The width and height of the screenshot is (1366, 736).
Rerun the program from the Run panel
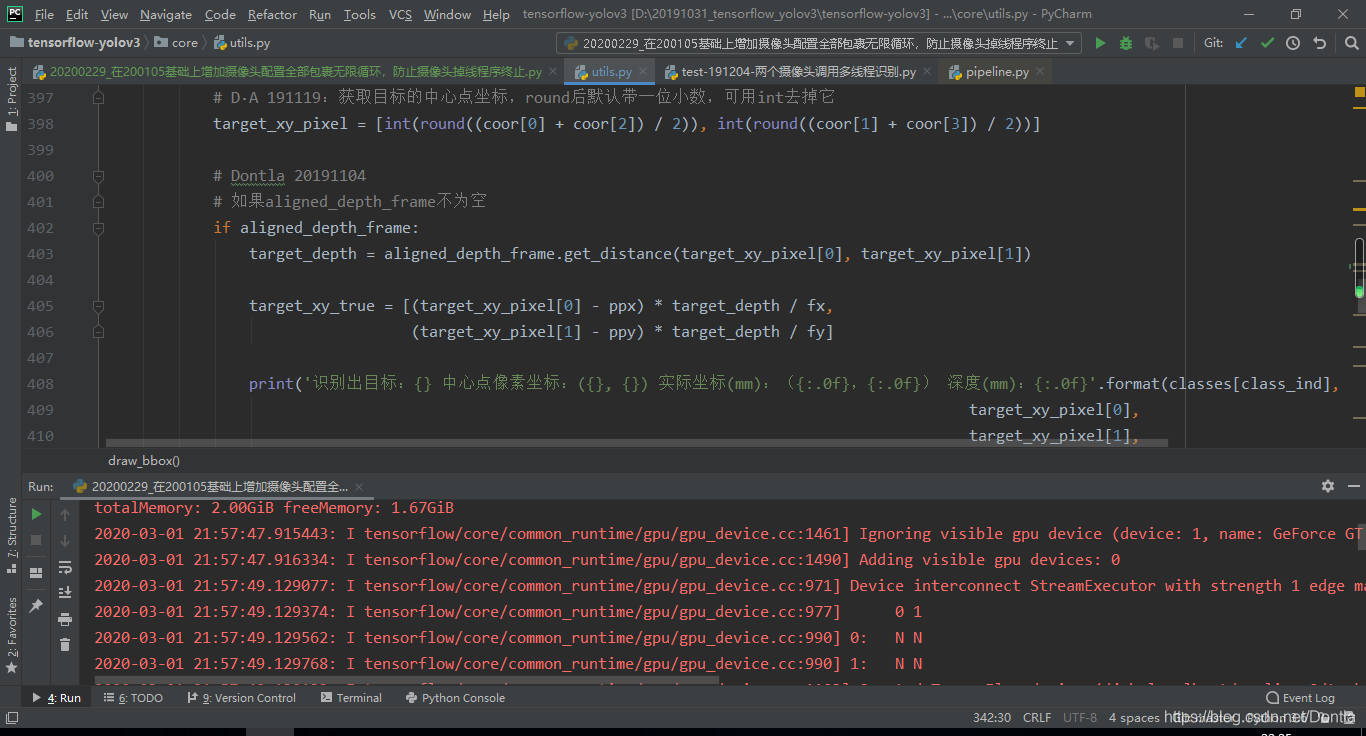[x=36, y=513]
